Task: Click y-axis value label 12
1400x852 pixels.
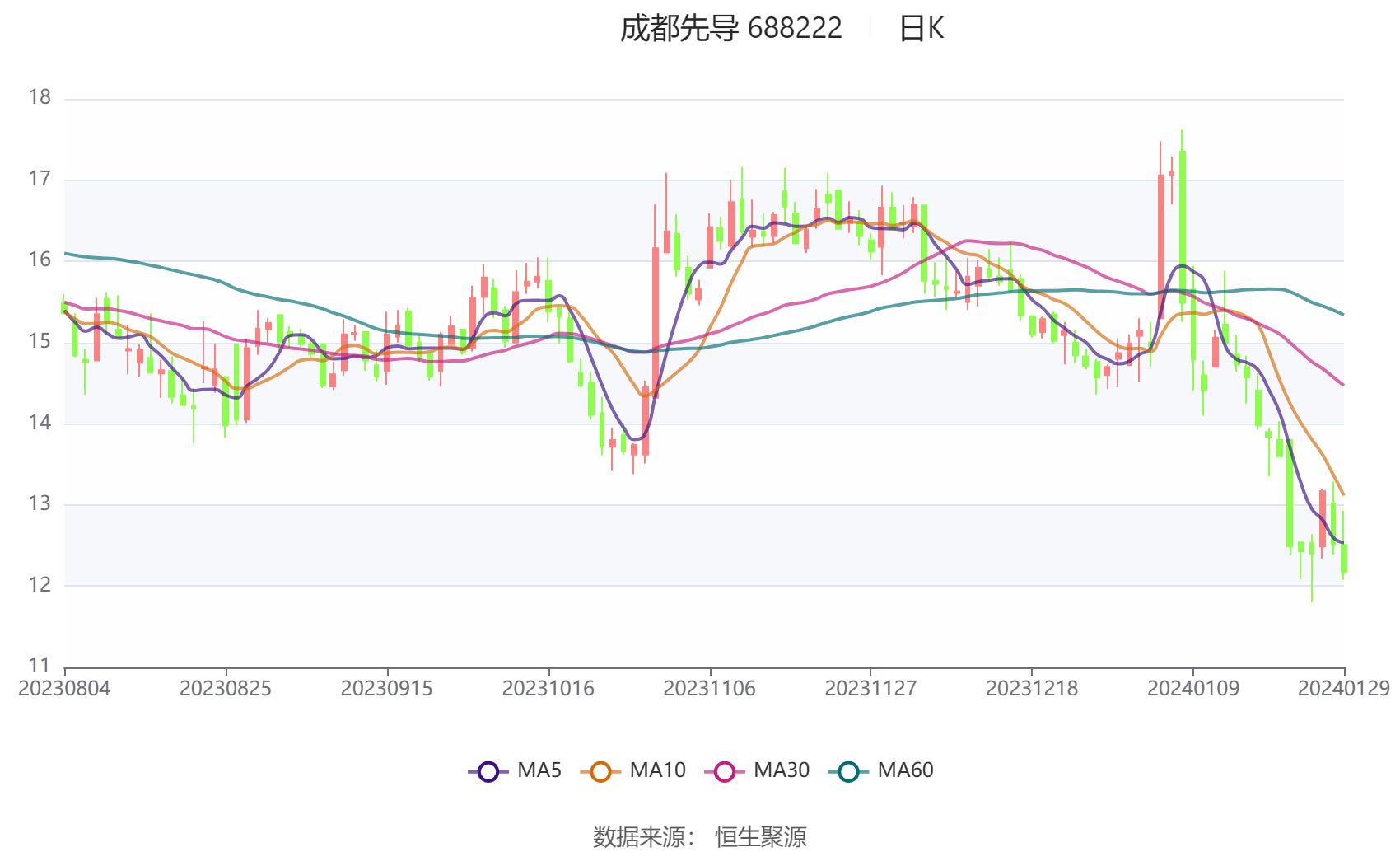Action: click(x=40, y=585)
